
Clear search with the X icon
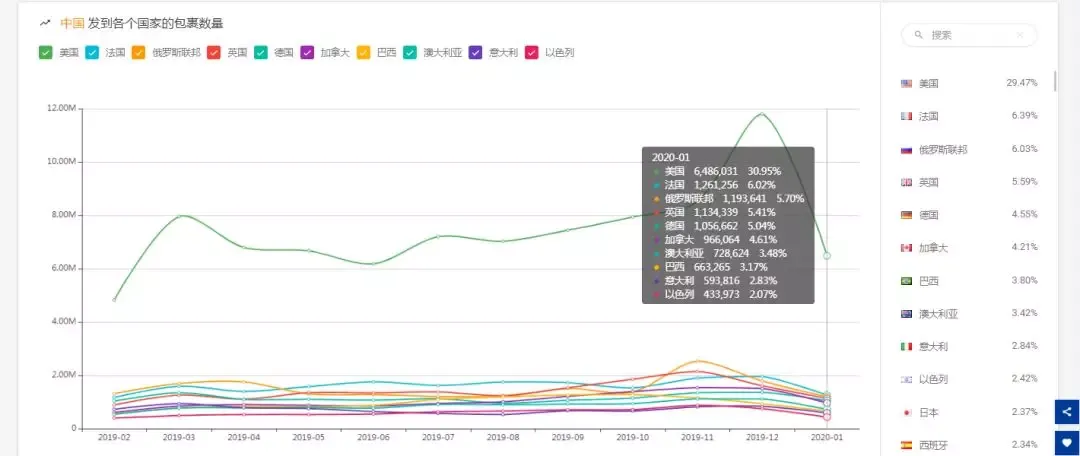click(1019, 34)
